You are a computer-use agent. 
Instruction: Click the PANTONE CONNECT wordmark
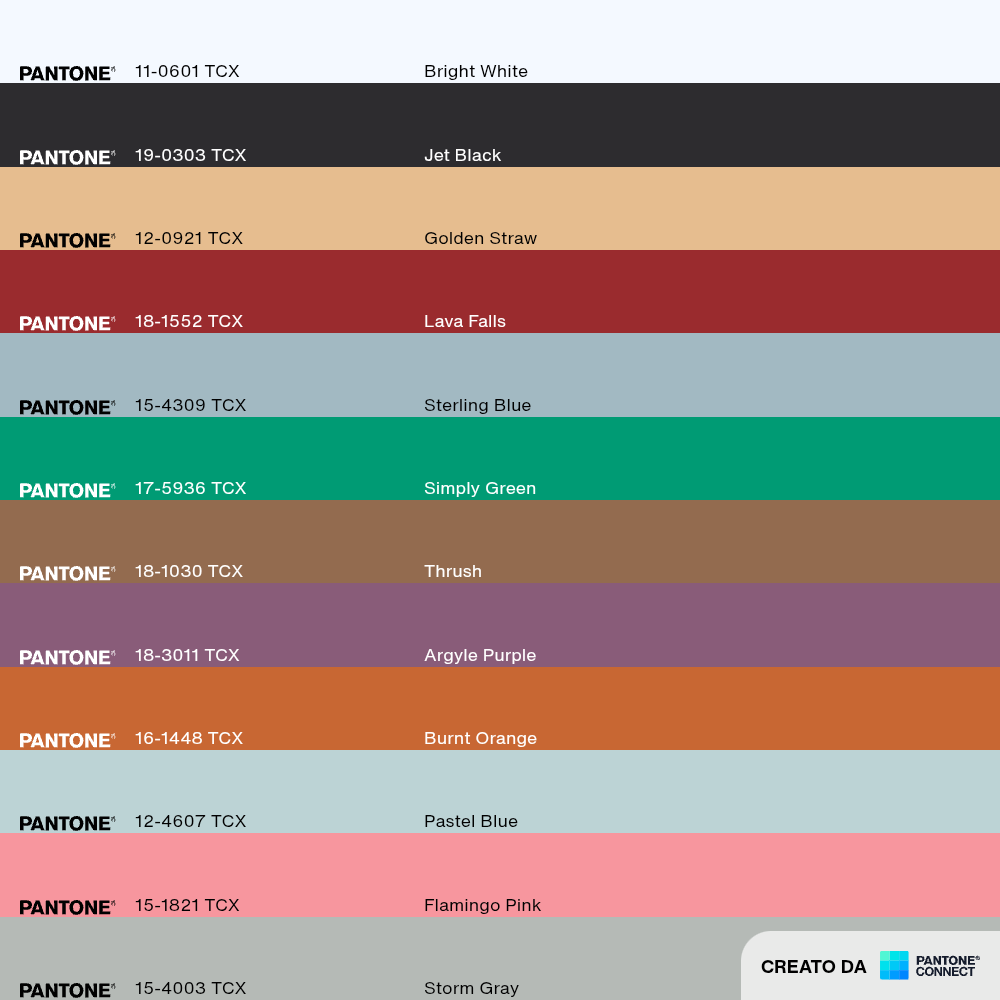(947, 966)
